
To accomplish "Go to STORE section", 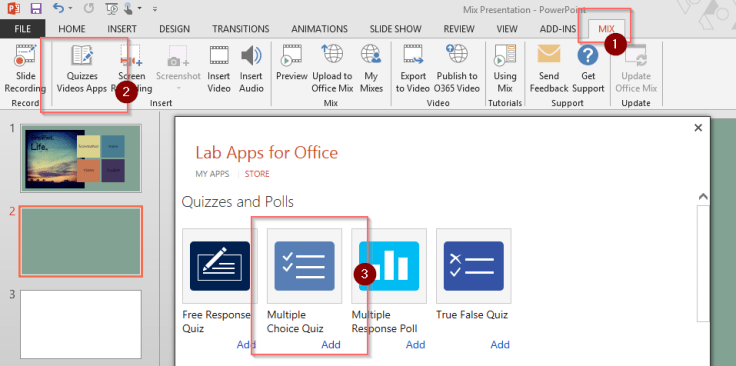I will point(257,174).
